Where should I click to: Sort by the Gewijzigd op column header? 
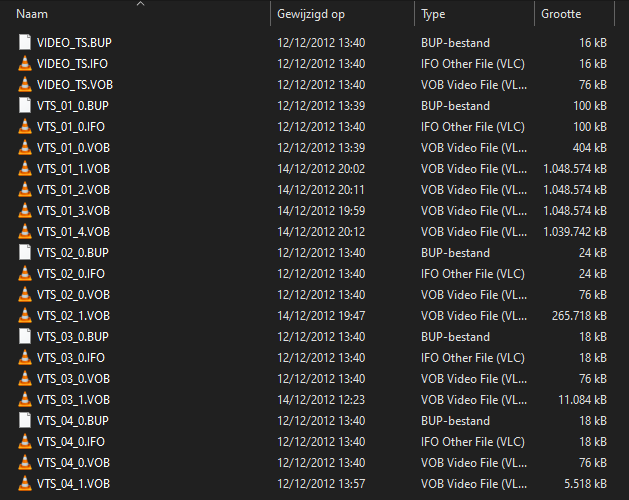pos(312,15)
